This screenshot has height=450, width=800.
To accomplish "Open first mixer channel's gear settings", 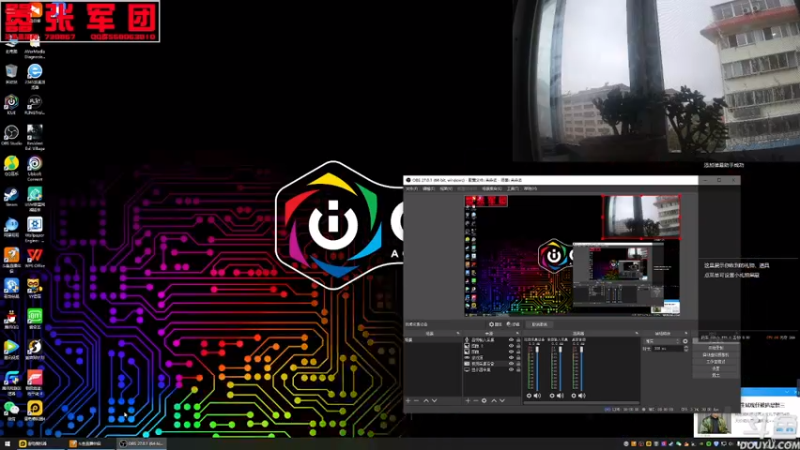I will point(529,395).
